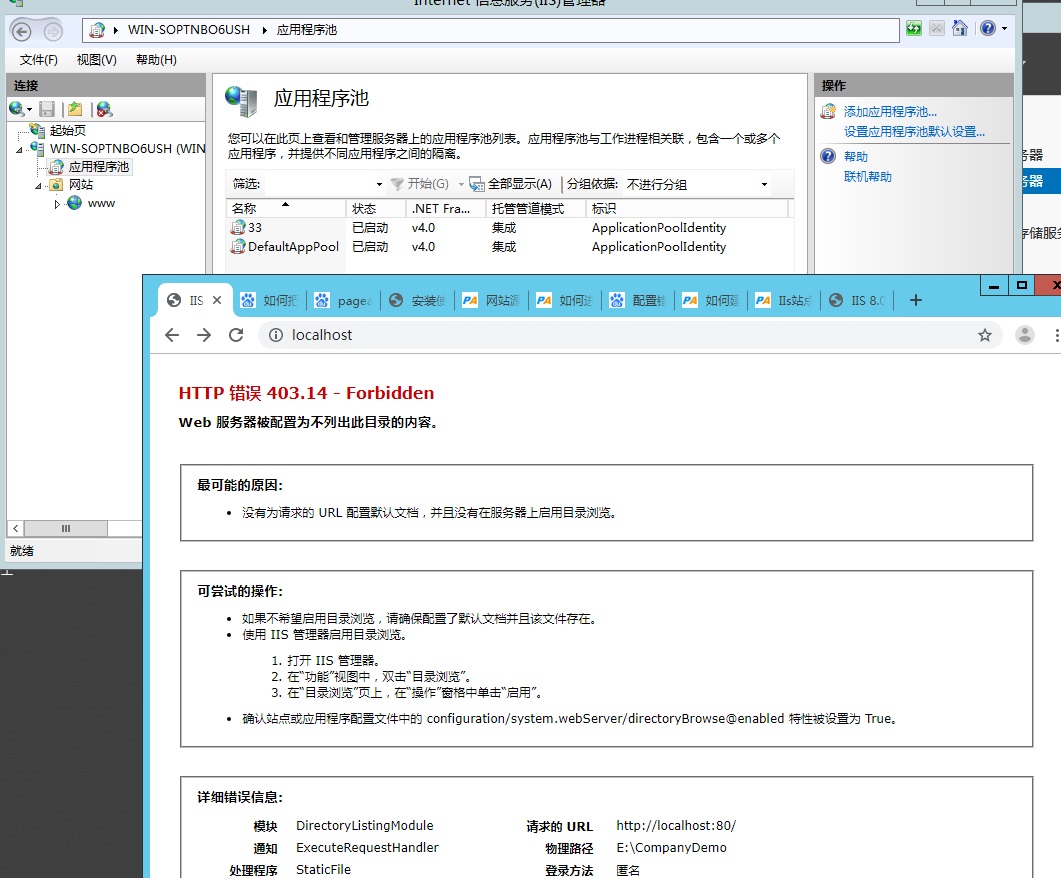Open the IIS Manager home icon
Screen dimensions: 1061x878
pos(960,28)
